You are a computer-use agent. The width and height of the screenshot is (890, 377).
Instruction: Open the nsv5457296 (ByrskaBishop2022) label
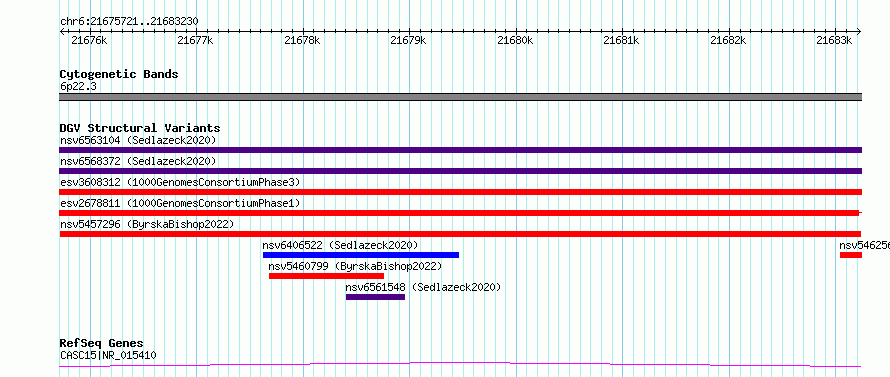point(147,224)
